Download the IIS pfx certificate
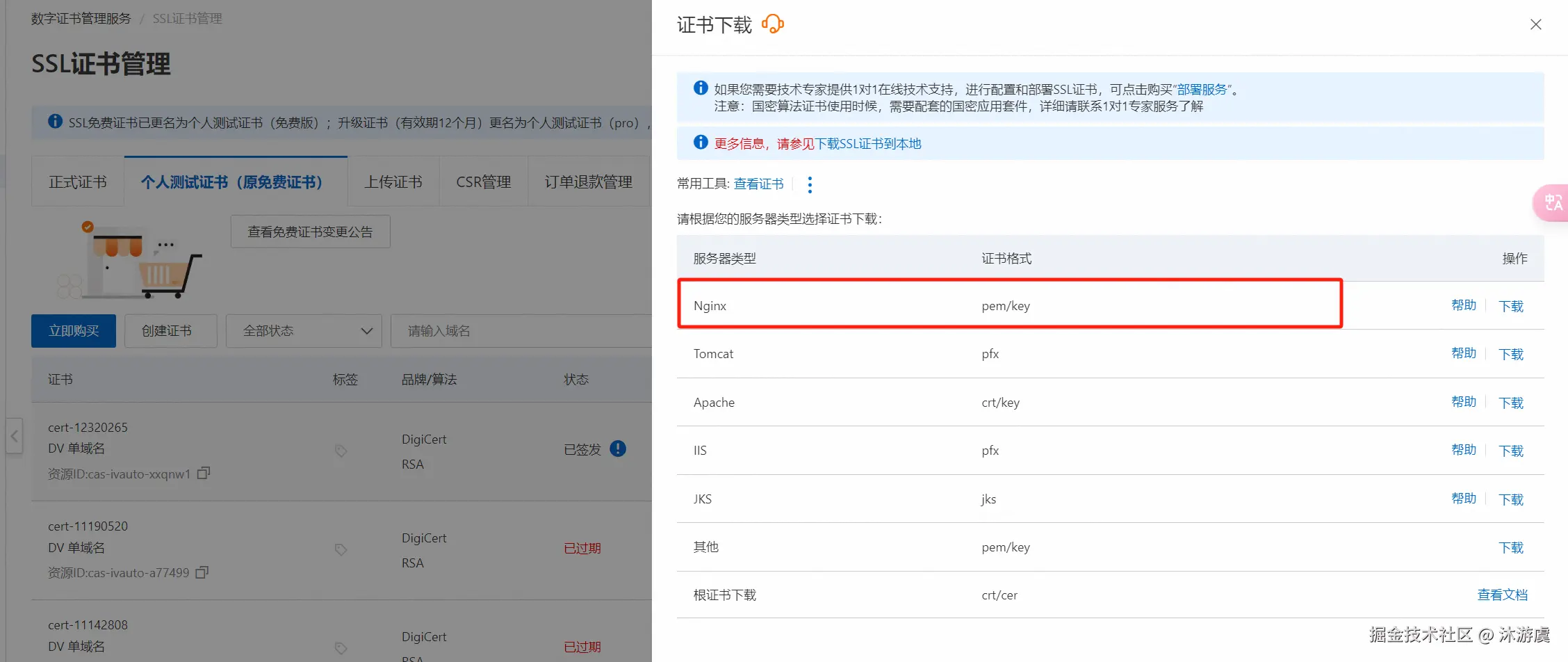This screenshot has height=662, width=1568. click(1511, 451)
